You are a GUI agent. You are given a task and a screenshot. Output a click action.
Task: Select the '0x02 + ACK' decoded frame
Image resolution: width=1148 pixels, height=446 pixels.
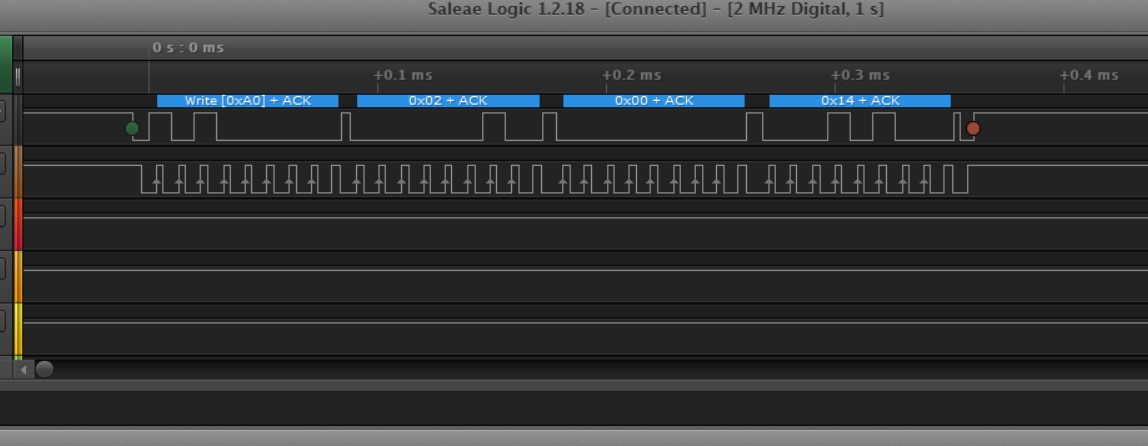[448, 101]
